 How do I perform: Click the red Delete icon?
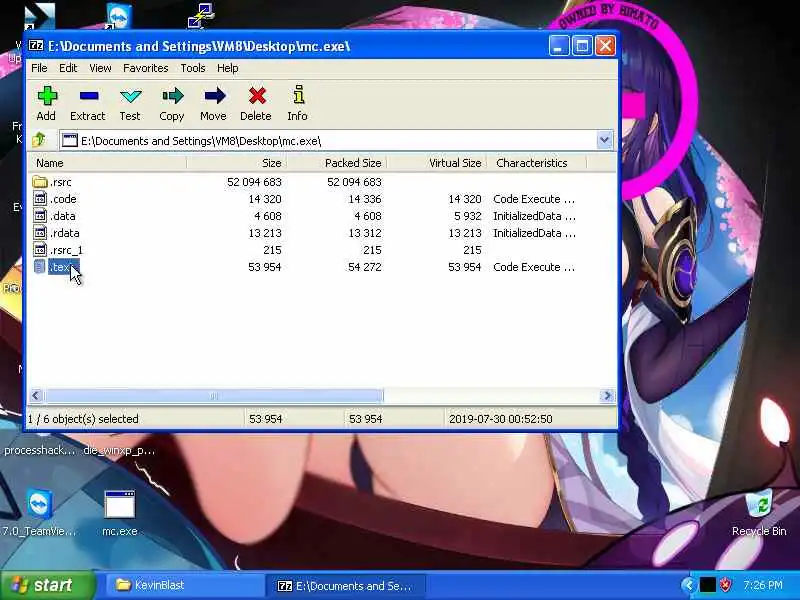point(256,96)
